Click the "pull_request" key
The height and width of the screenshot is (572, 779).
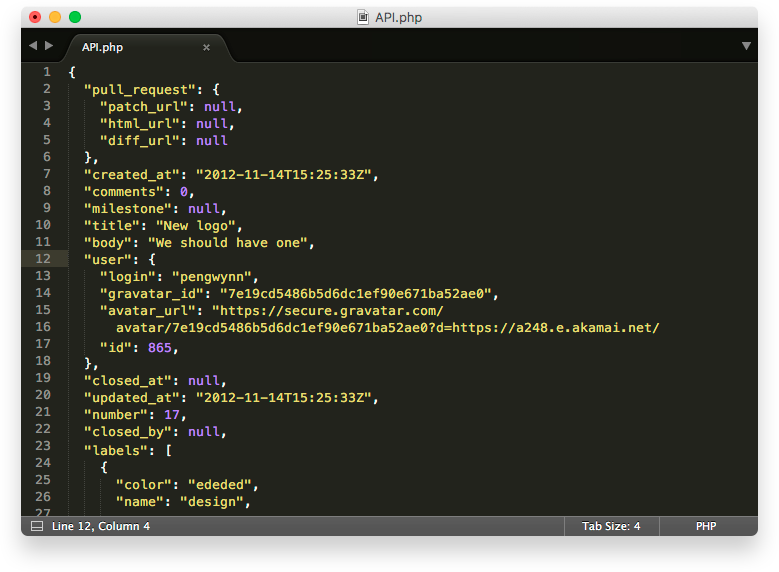[x=139, y=90]
